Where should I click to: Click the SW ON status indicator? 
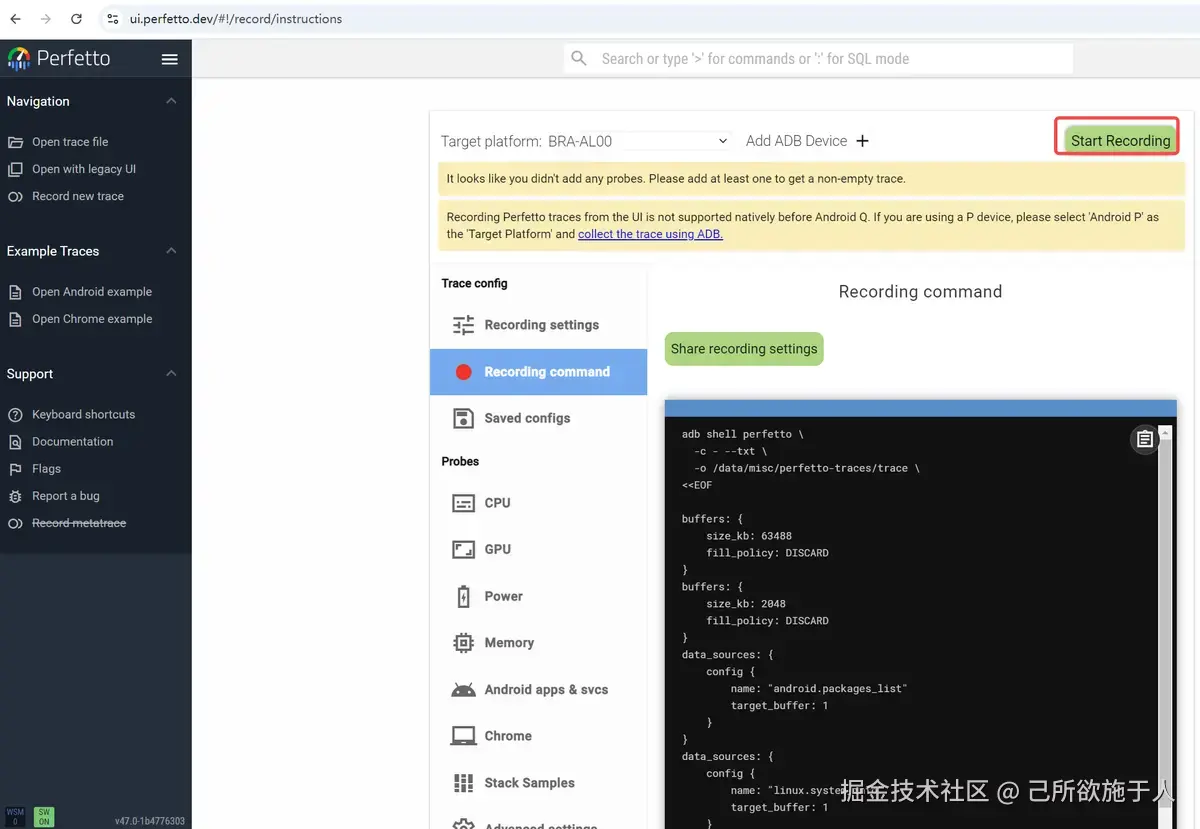pos(44,817)
